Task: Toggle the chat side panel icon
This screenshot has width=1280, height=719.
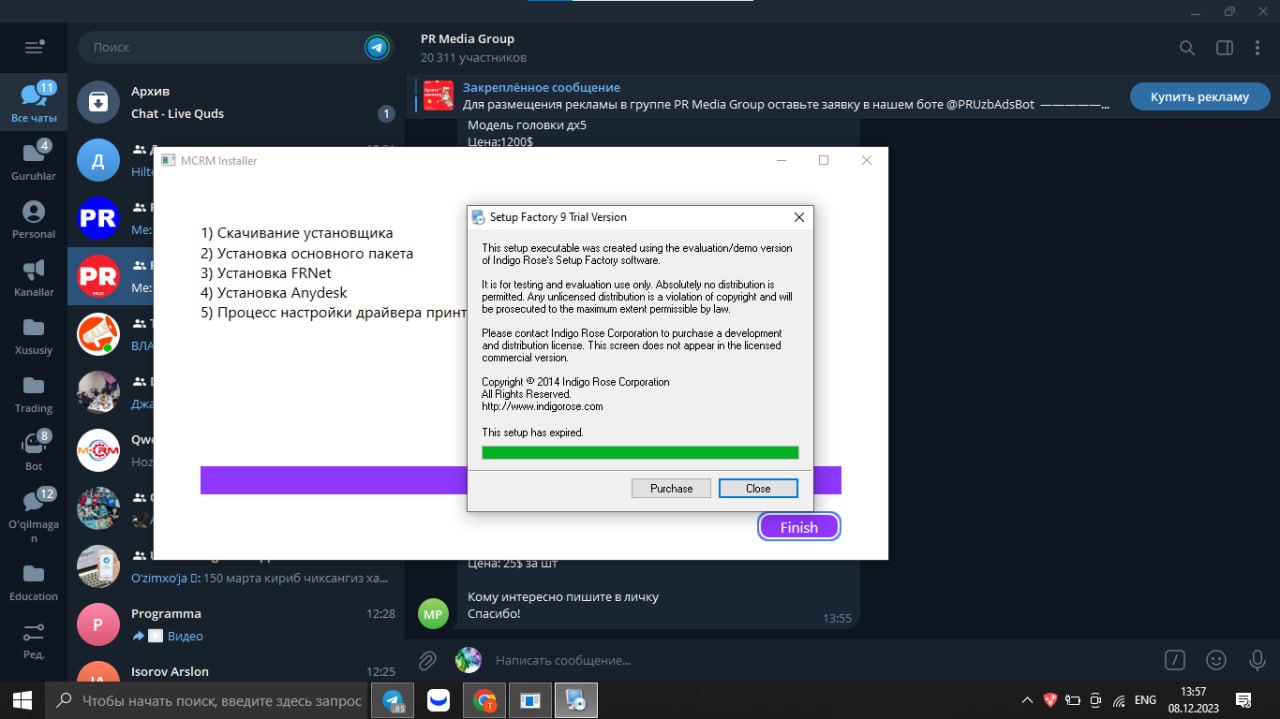Action: click(x=1224, y=48)
